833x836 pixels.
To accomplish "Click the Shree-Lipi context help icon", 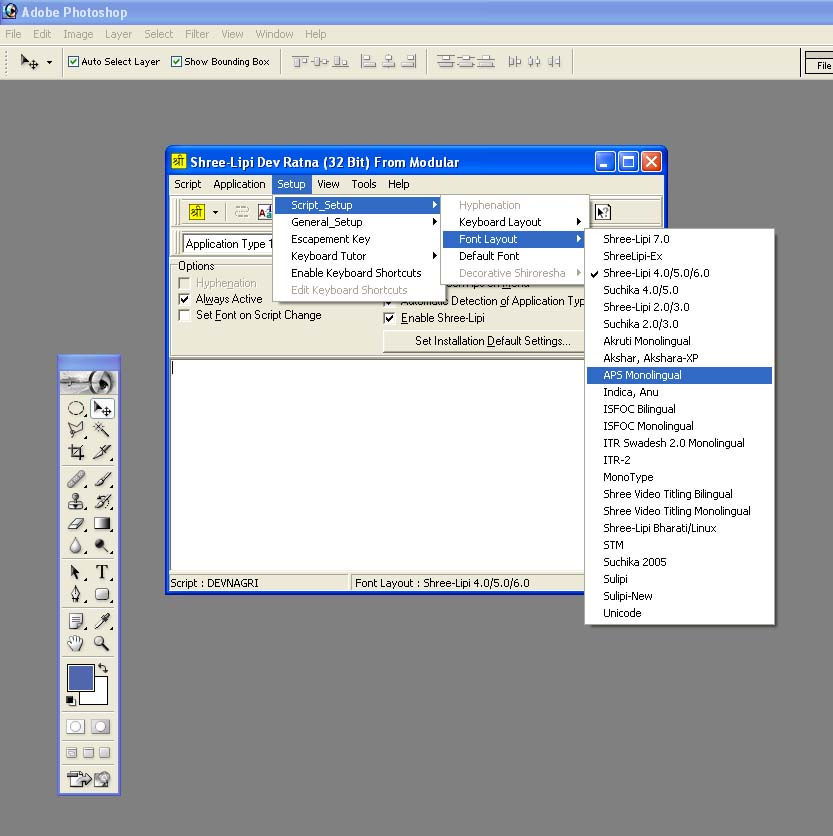I will [x=603, y=212].
